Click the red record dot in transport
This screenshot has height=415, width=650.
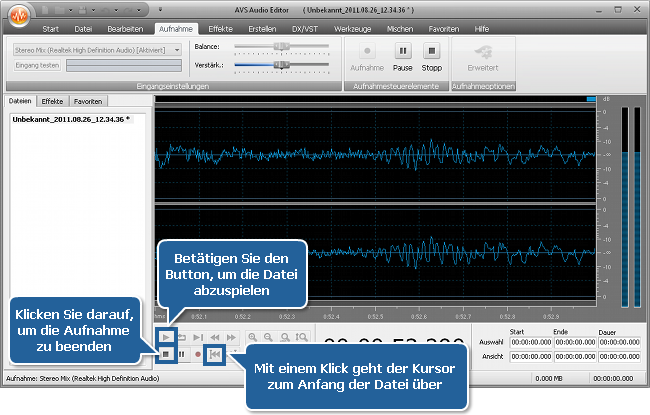coord(198,354)
